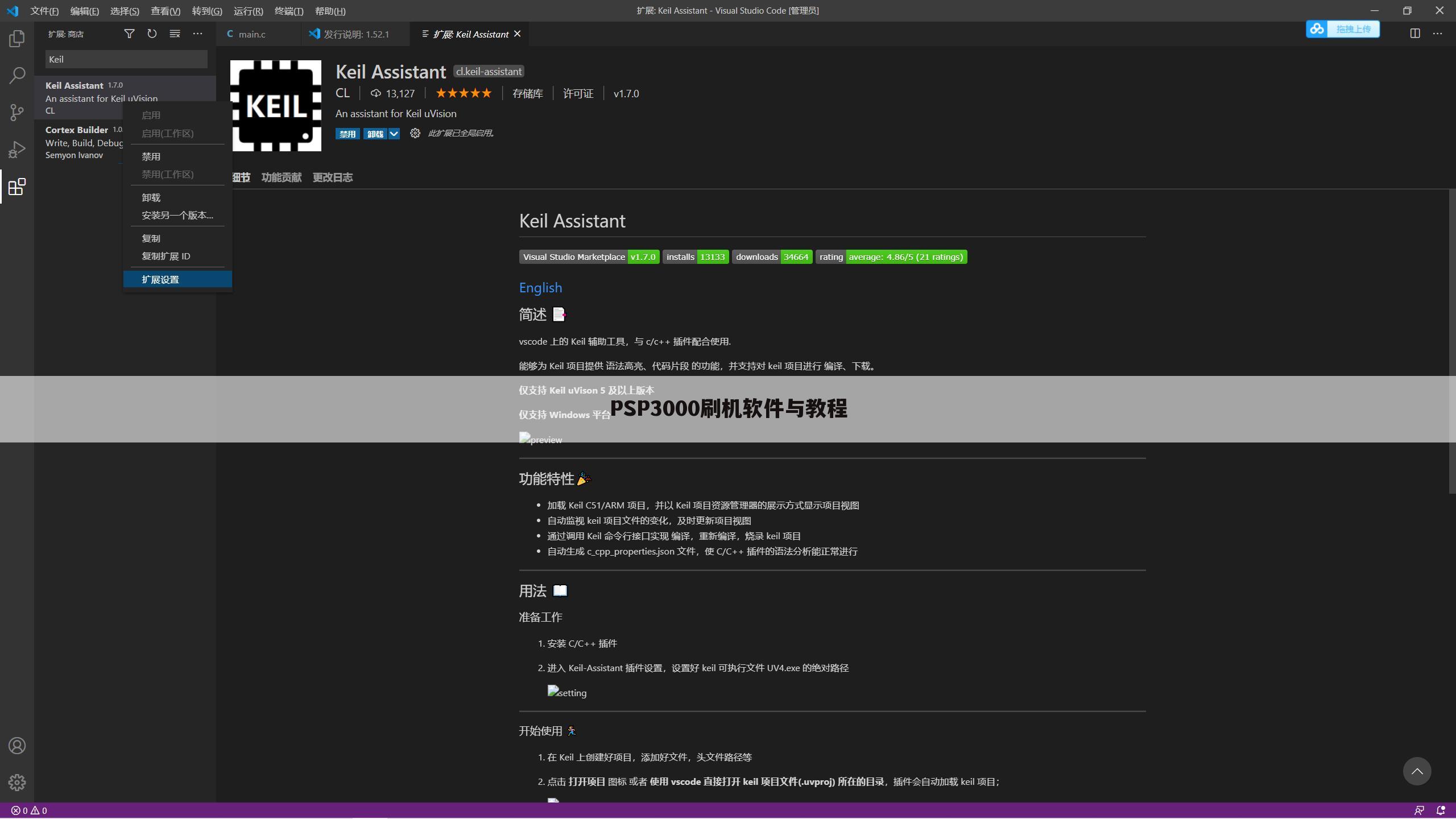Open the feedback icon in status bar

[1419, 810]
